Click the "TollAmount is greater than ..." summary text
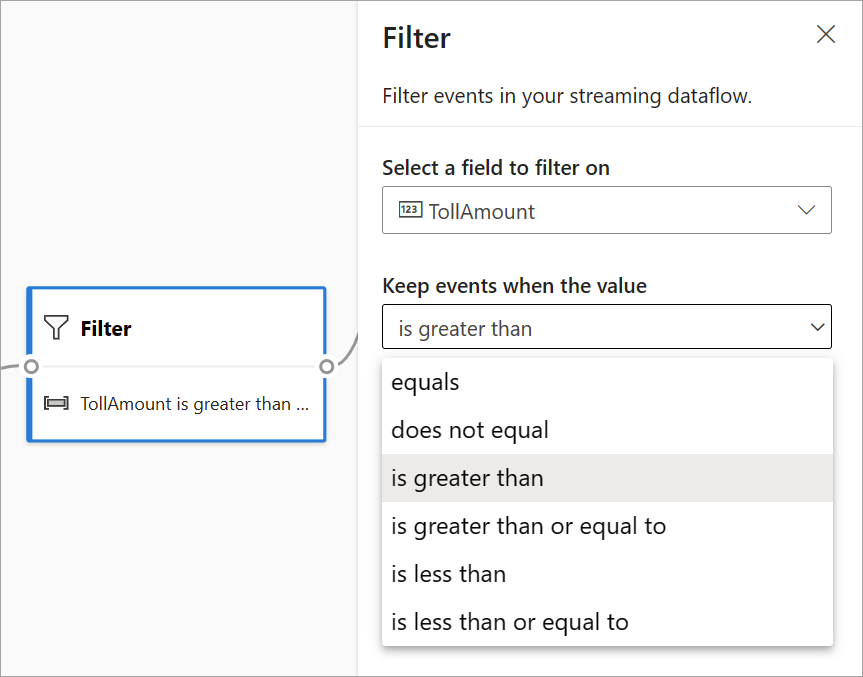The height and width of the screenshot is (677, 863). [188, 404]
